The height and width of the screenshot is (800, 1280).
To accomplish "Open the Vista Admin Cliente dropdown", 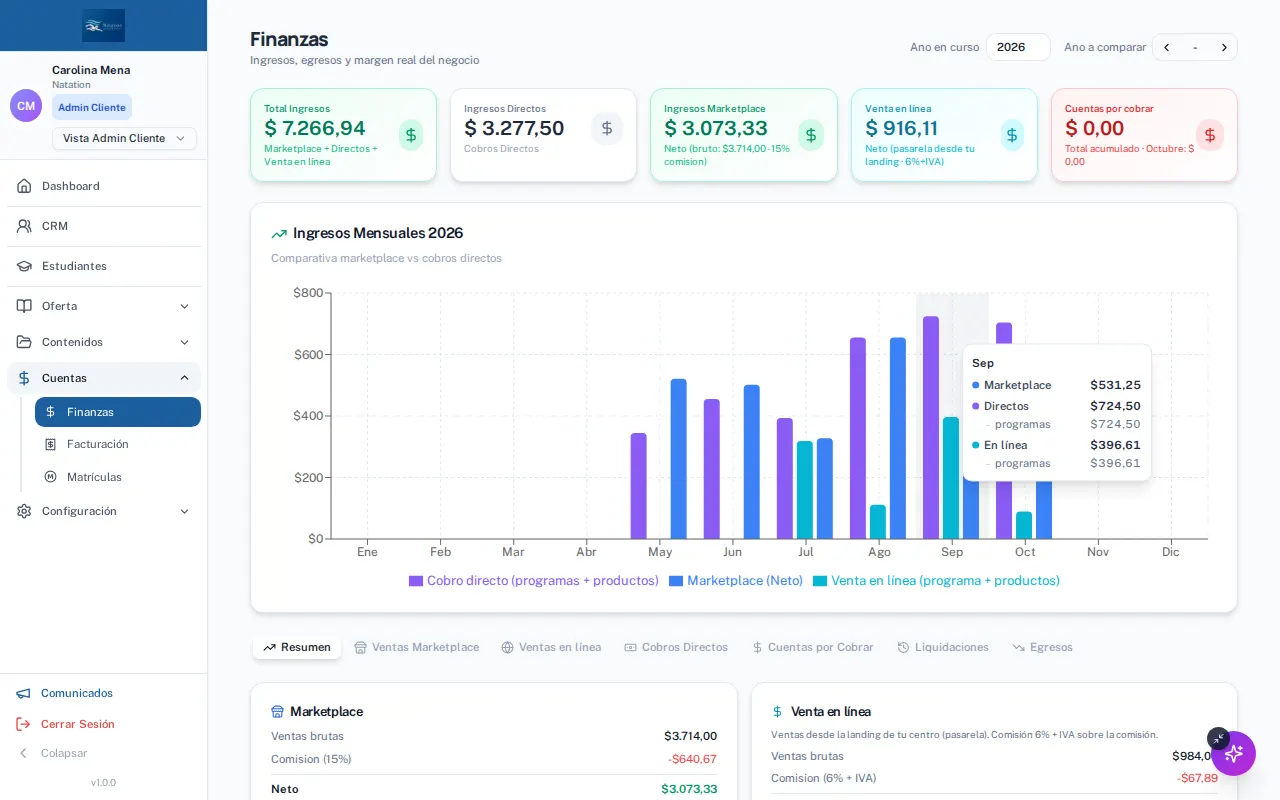I will [124, 138].
